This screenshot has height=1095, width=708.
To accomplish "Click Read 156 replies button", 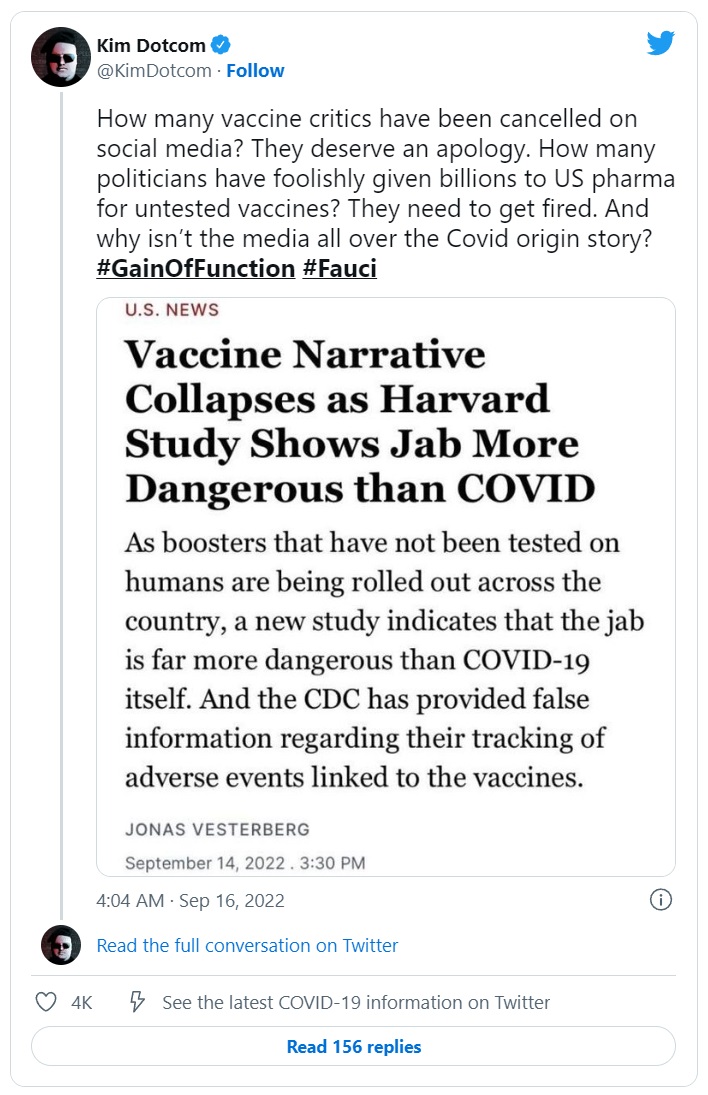I will (354, 1047).
